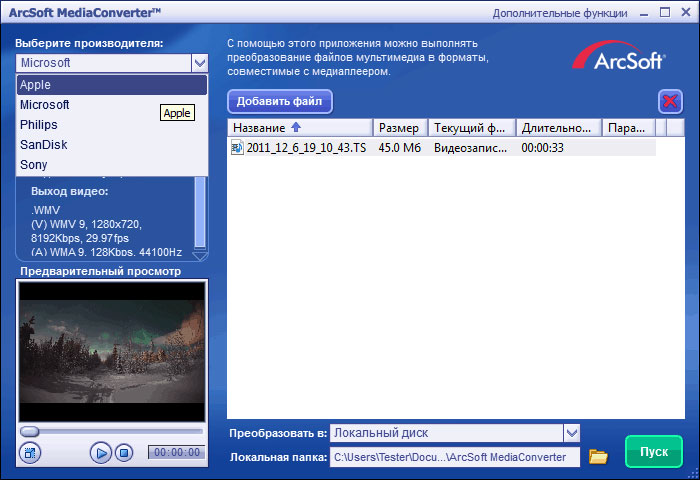Click the red X remove file icon
Screen dimensions: 700x480
[x=670, y=101]
